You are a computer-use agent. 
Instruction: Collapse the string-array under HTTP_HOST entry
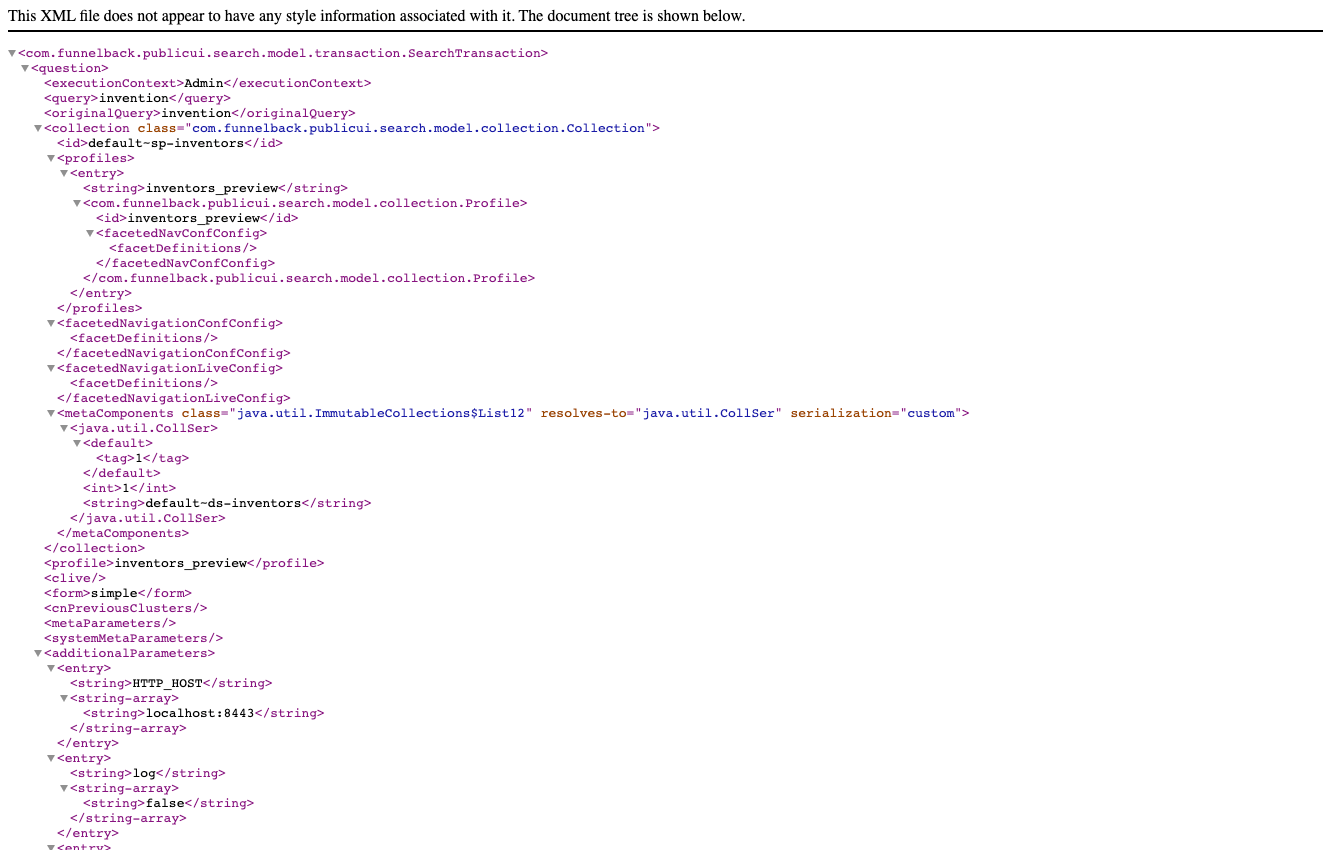(65, 697)
